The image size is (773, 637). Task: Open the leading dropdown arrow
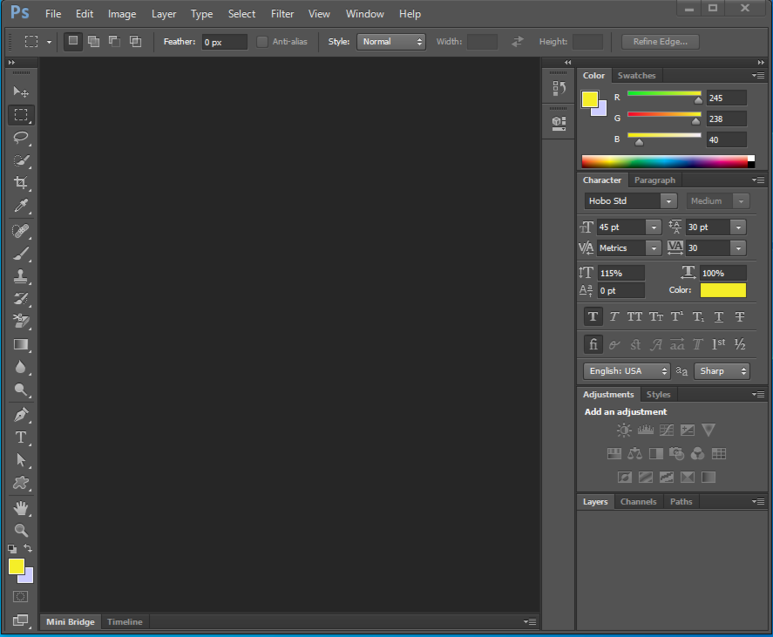(x=738, y=227)
